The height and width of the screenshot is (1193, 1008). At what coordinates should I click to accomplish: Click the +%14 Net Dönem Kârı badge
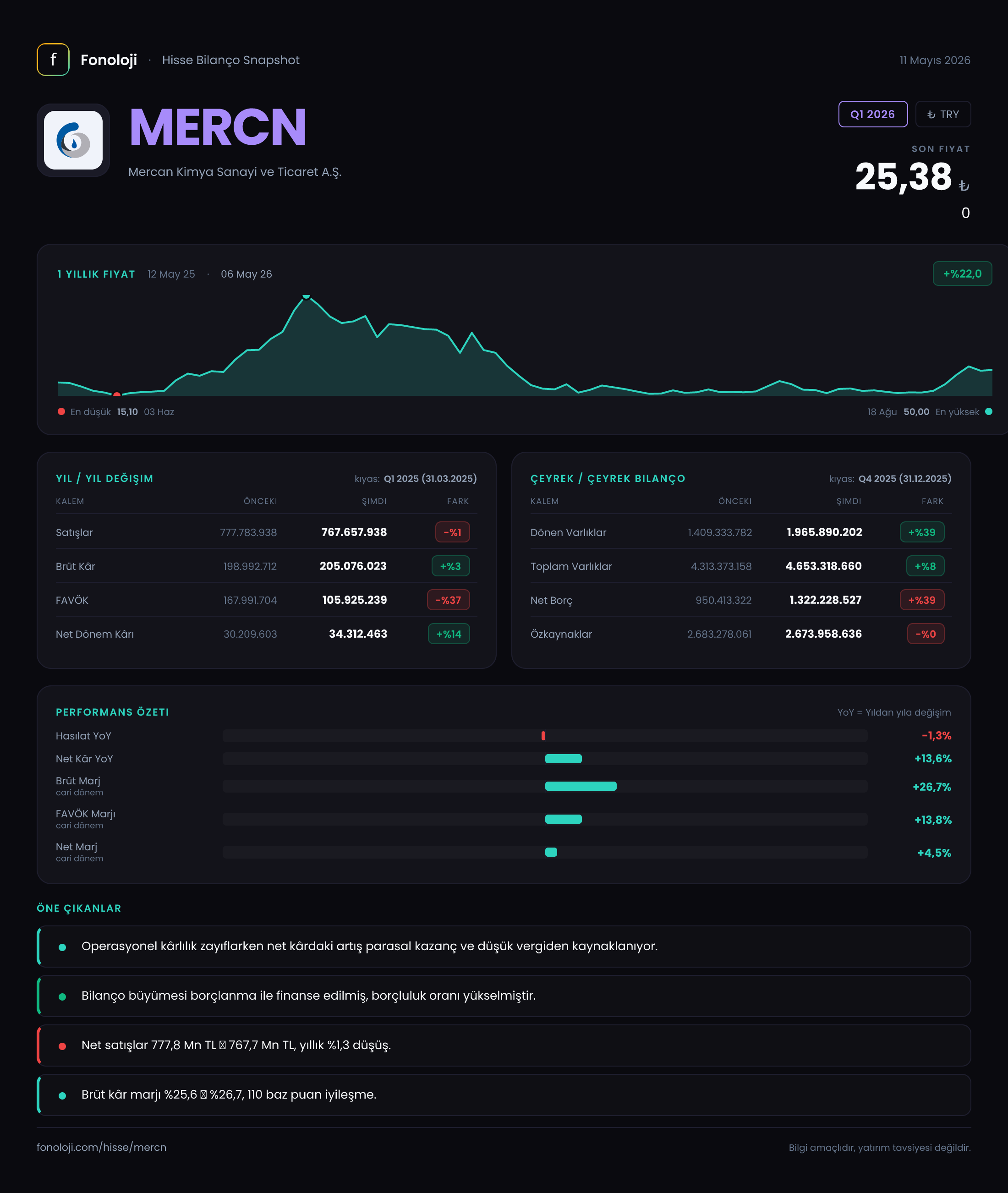449,634
